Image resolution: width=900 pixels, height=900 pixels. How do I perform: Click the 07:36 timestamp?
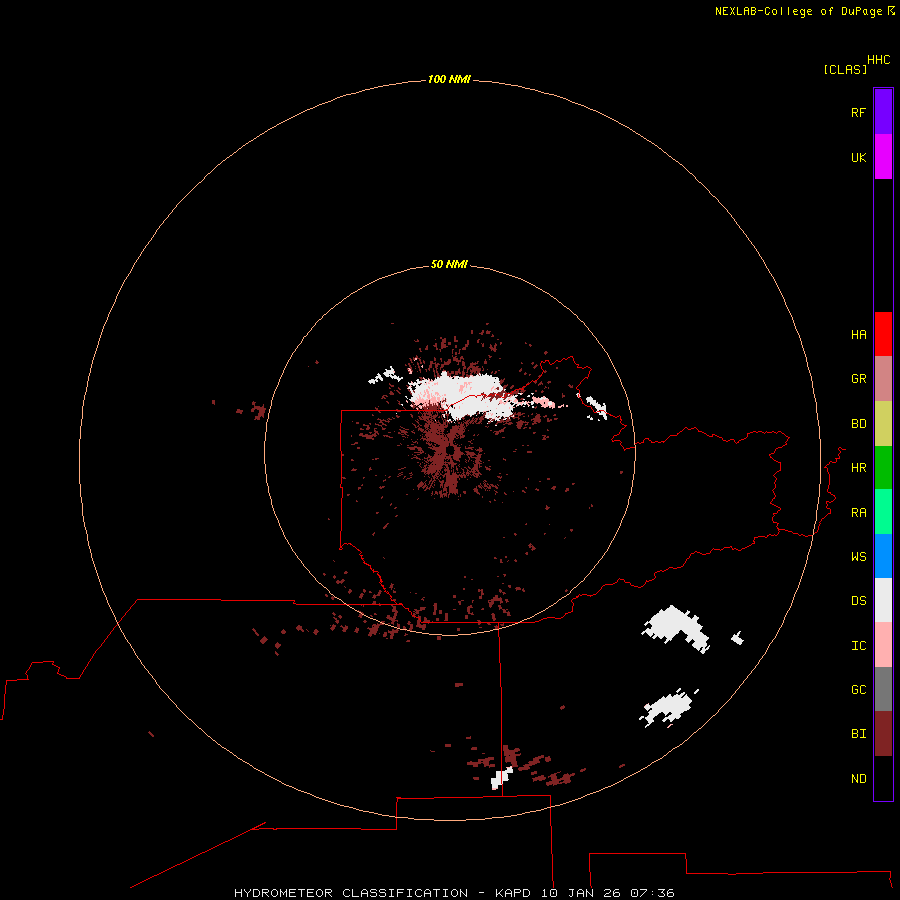[652, 893]
